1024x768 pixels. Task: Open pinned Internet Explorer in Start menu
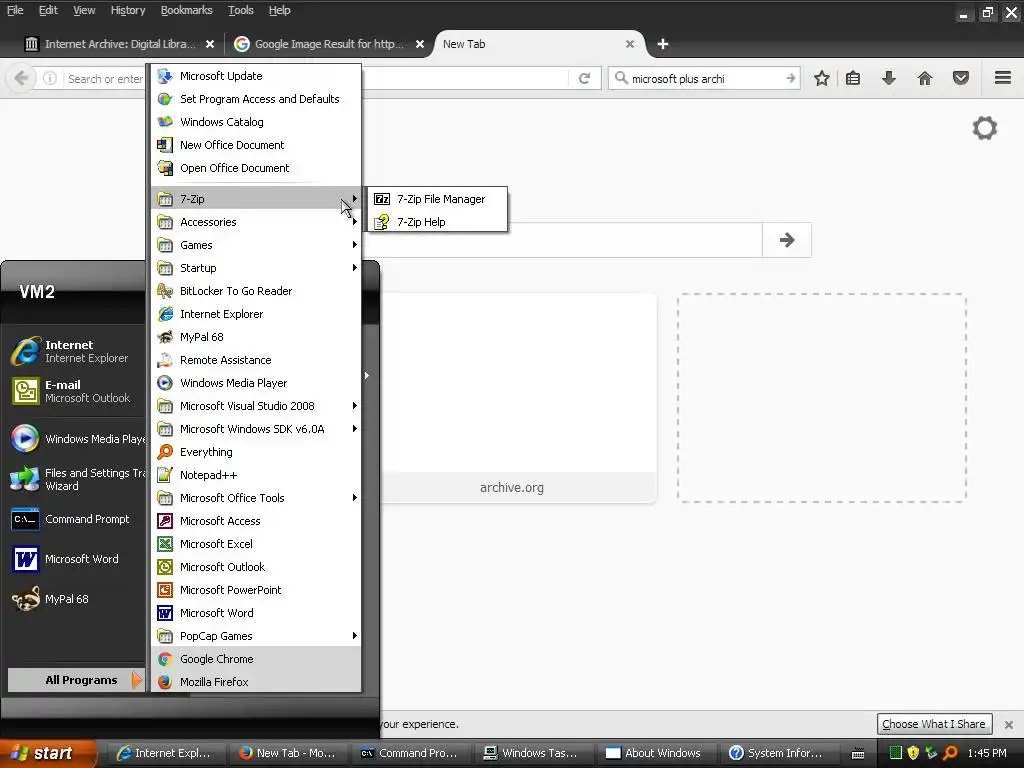[x=76, y=351]
